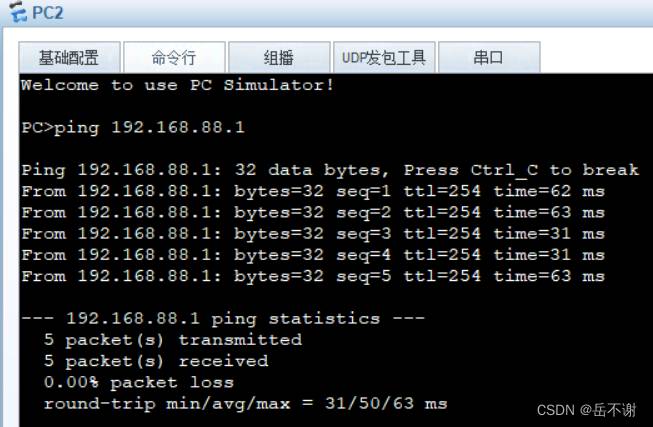Open the UDP发包工具 tab

pyautogui.click(x=384, y=57)
